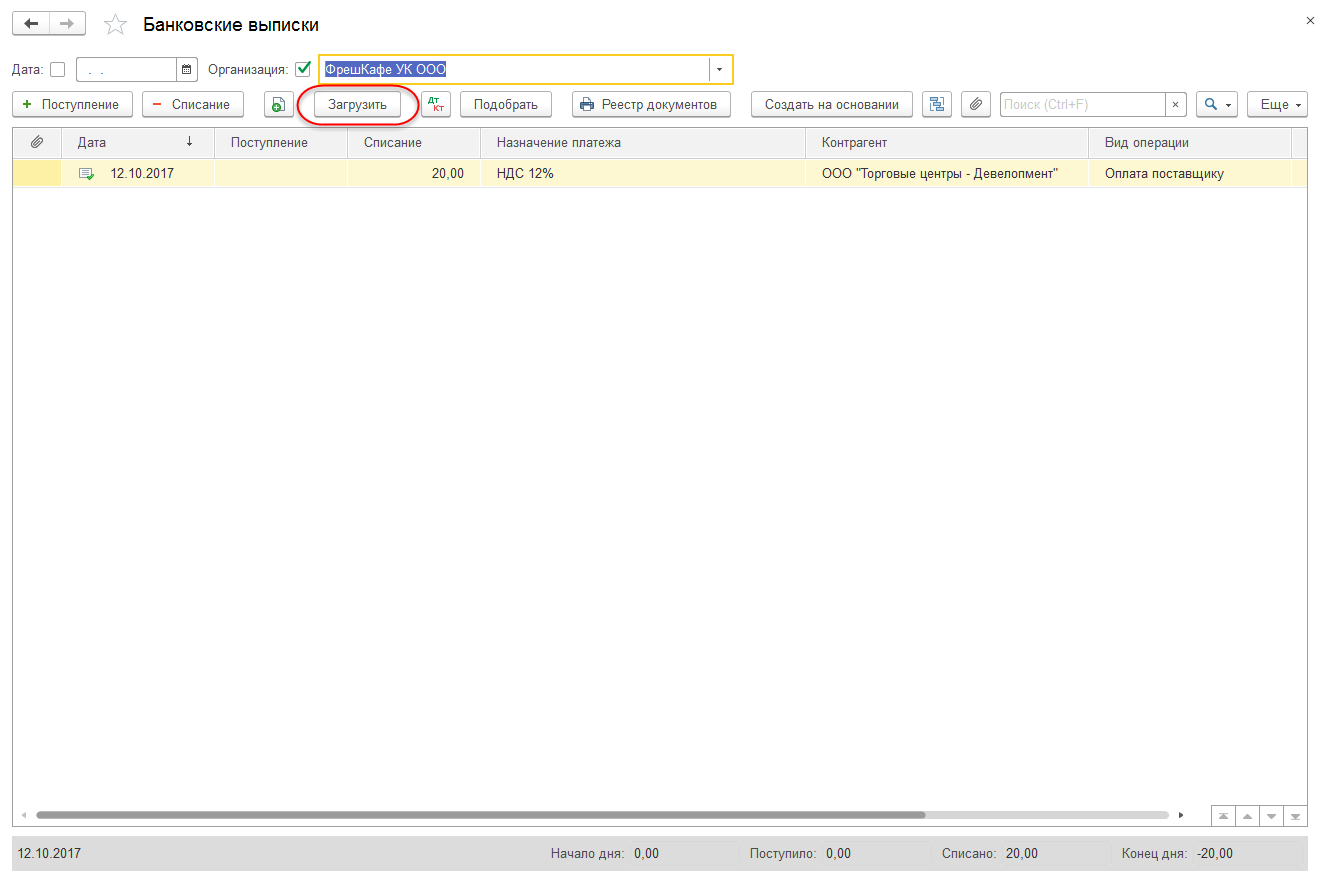1326x883 pixels.
Task: Click the Контрагент column header
Action: 947,143
